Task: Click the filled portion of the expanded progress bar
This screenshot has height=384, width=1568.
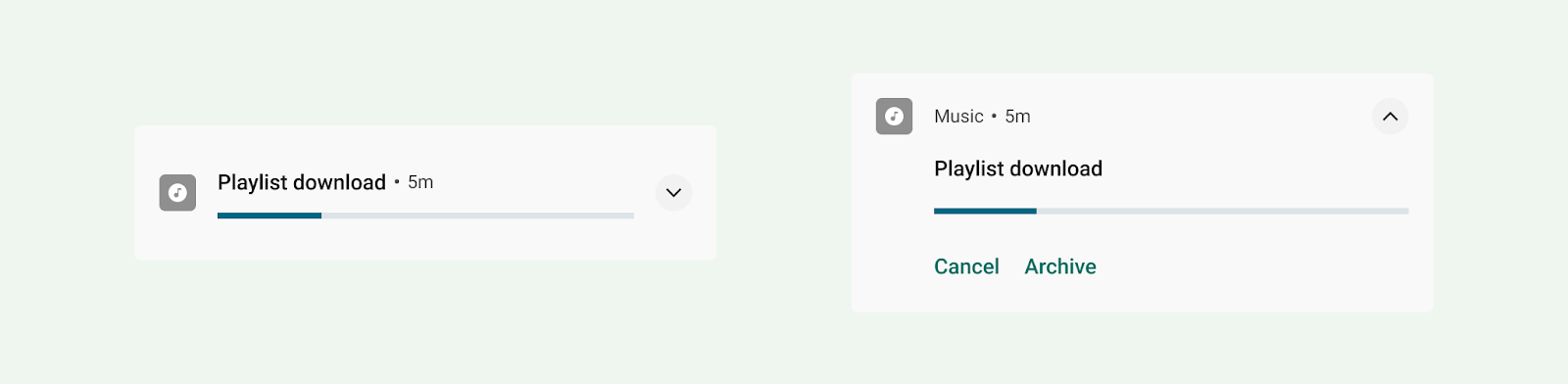Action: [985, 211]
